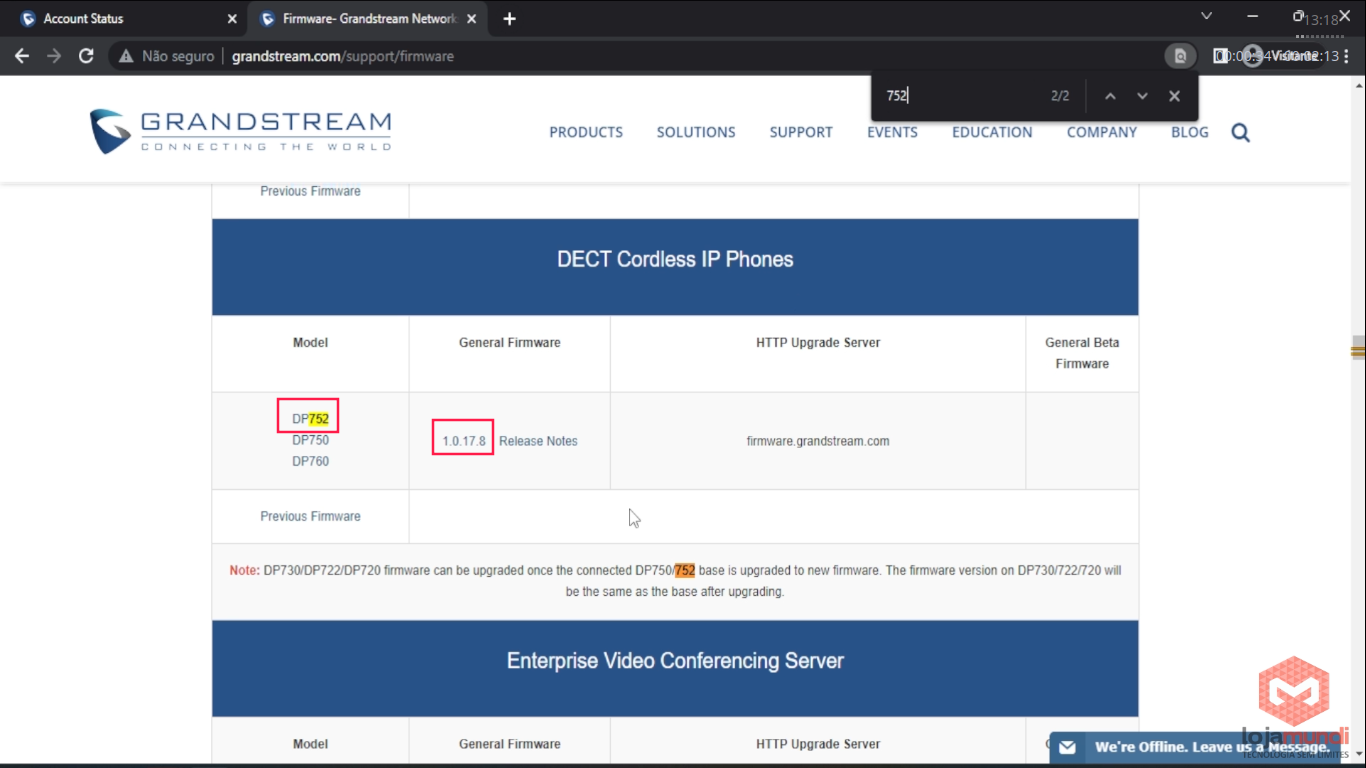Click the envelope icon in chat widget
The height and width of the screenshot is (768, 1366).
click(x=1067, y=747)
